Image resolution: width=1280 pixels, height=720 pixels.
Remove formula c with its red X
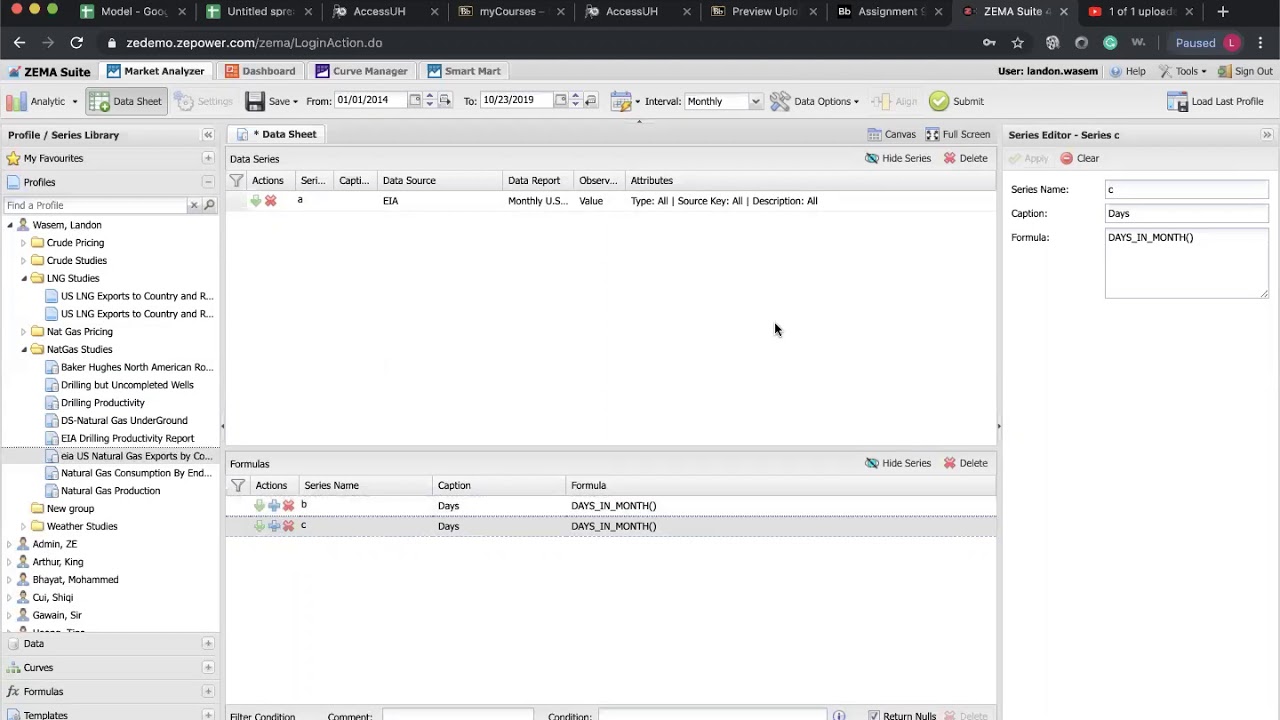coord(288,526)
